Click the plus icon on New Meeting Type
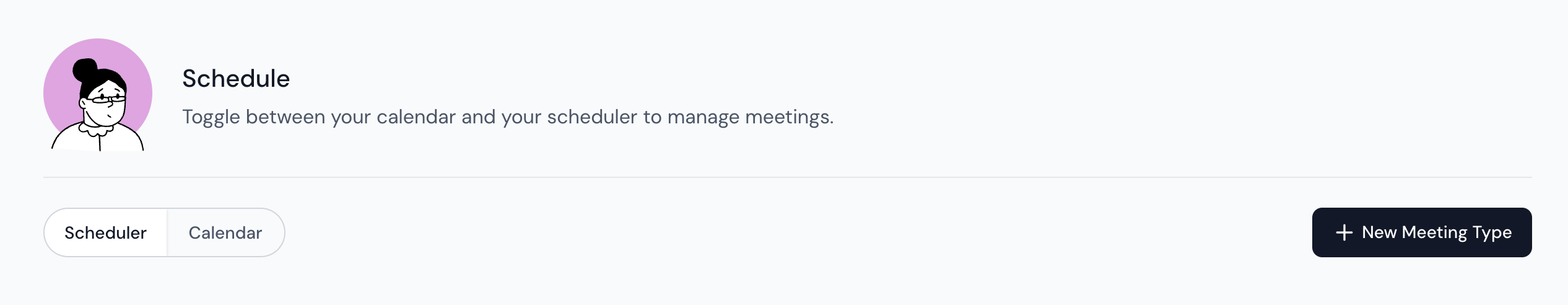This screenshot has width=1568, height=305. (x=1344, y=232)
